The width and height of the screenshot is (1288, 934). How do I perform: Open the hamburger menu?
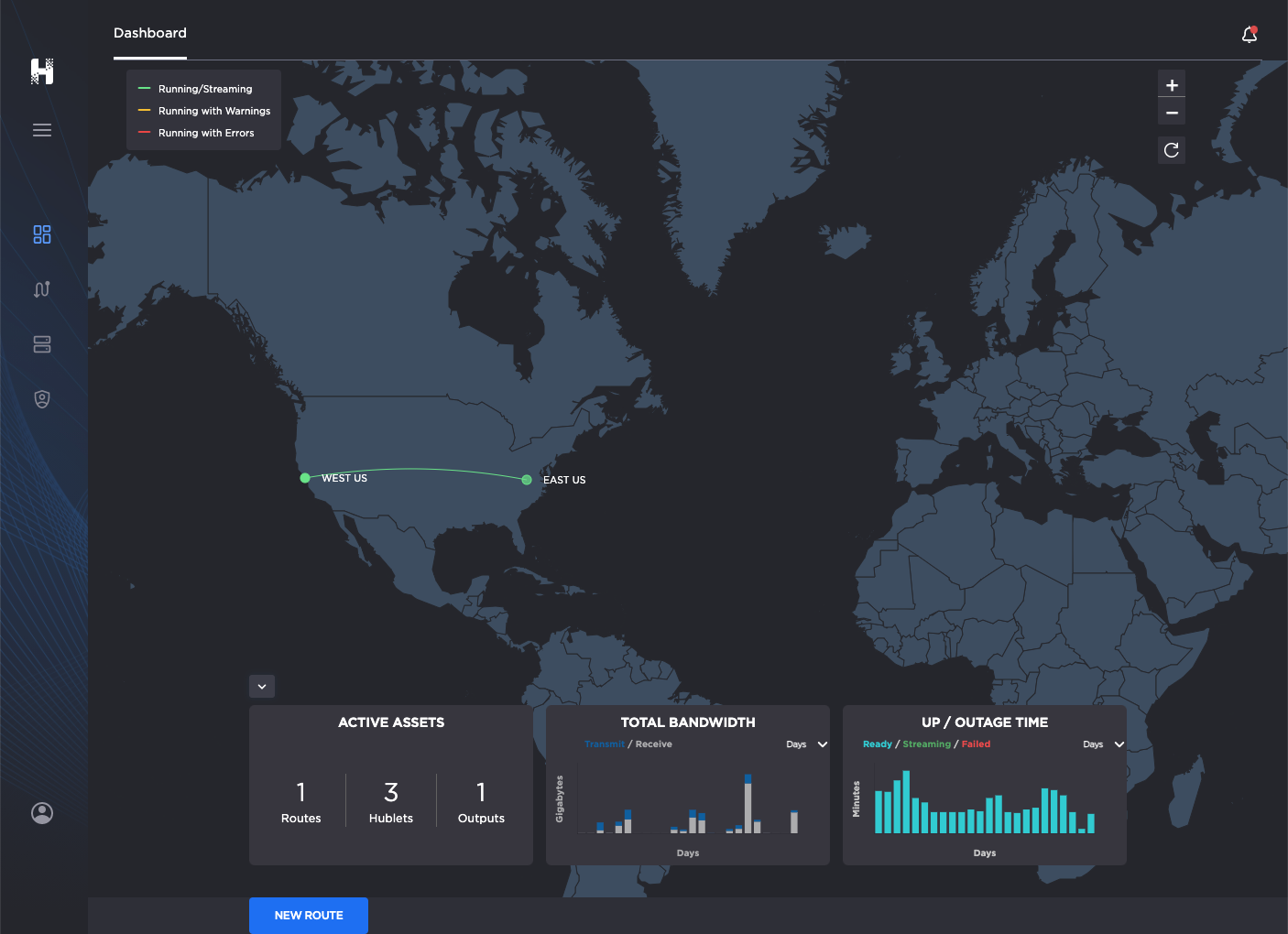tap(42, 130)
